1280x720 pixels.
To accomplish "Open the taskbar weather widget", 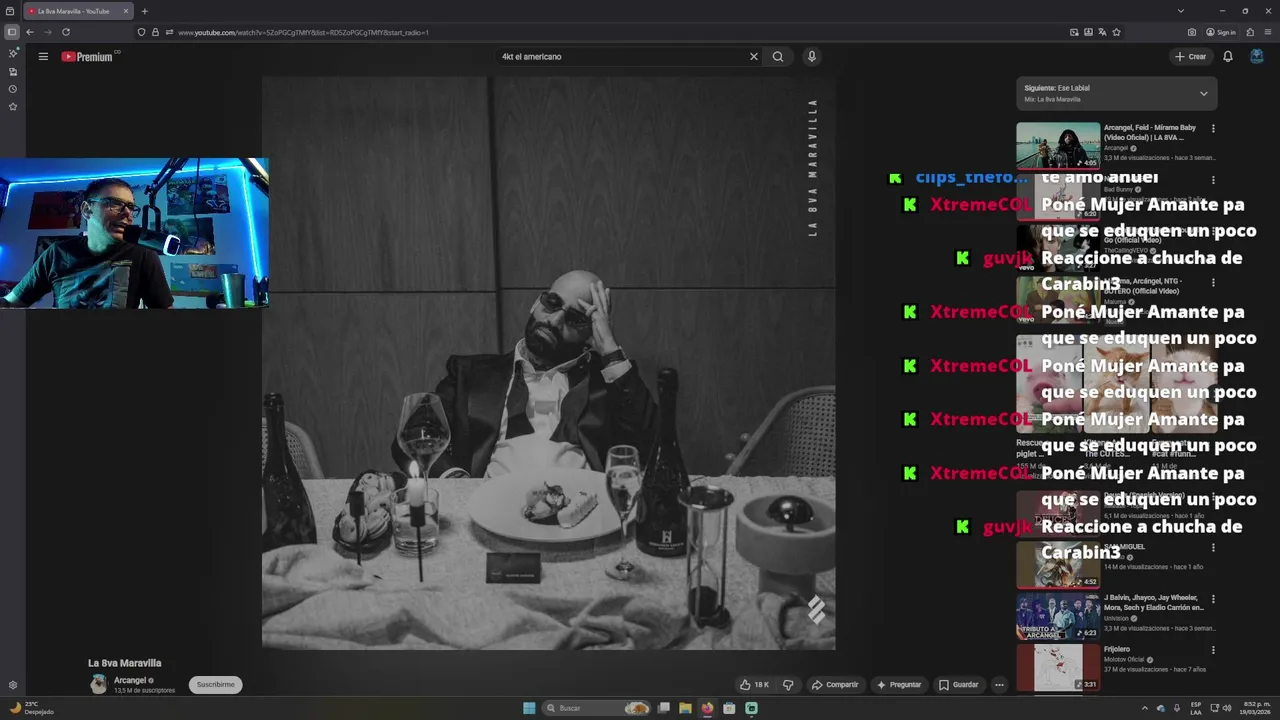I will pos(32,708).
